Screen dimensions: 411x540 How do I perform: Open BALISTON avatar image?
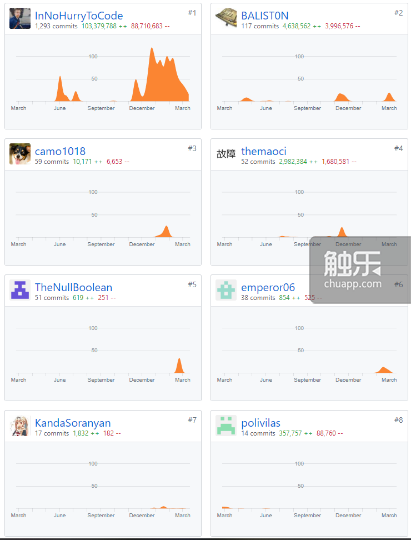tap(226, 19)
